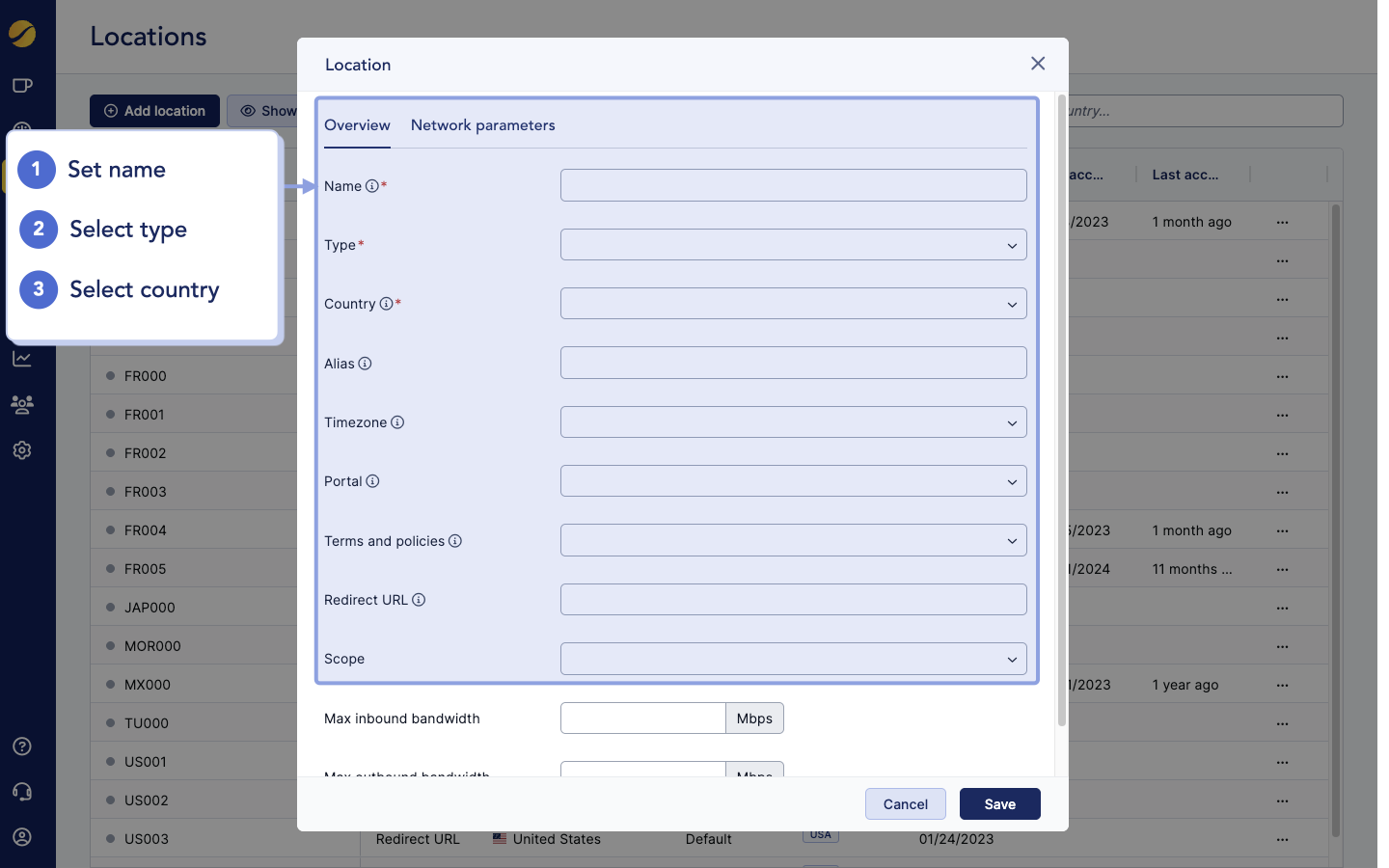Select the Overview tab
The height and width of the screenshot is (868, 1389).
(x=357, y=124)
